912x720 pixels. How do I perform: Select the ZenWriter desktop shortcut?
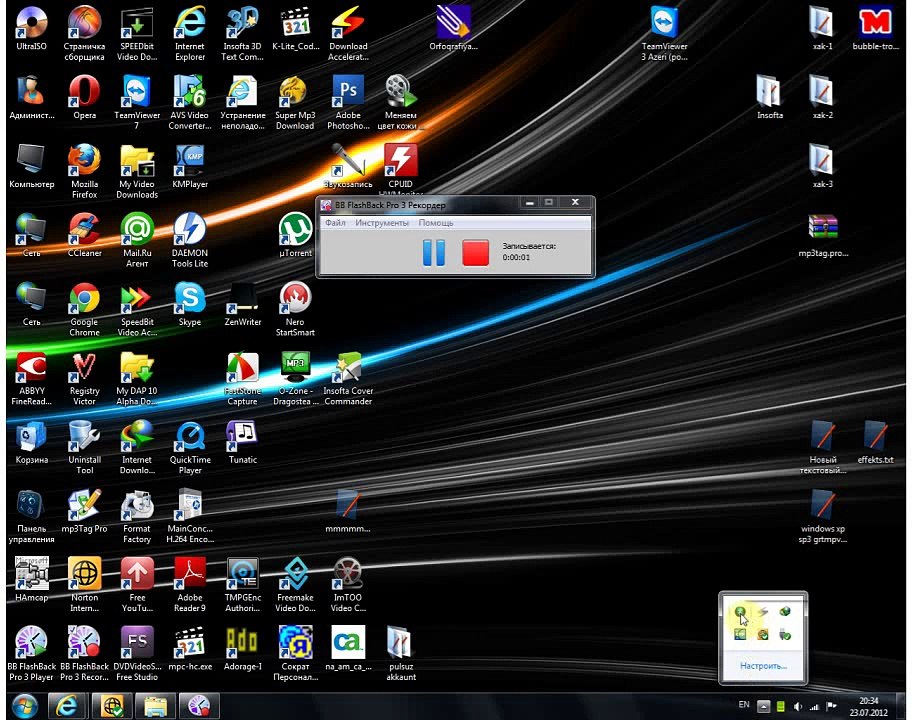pos(243,304)
